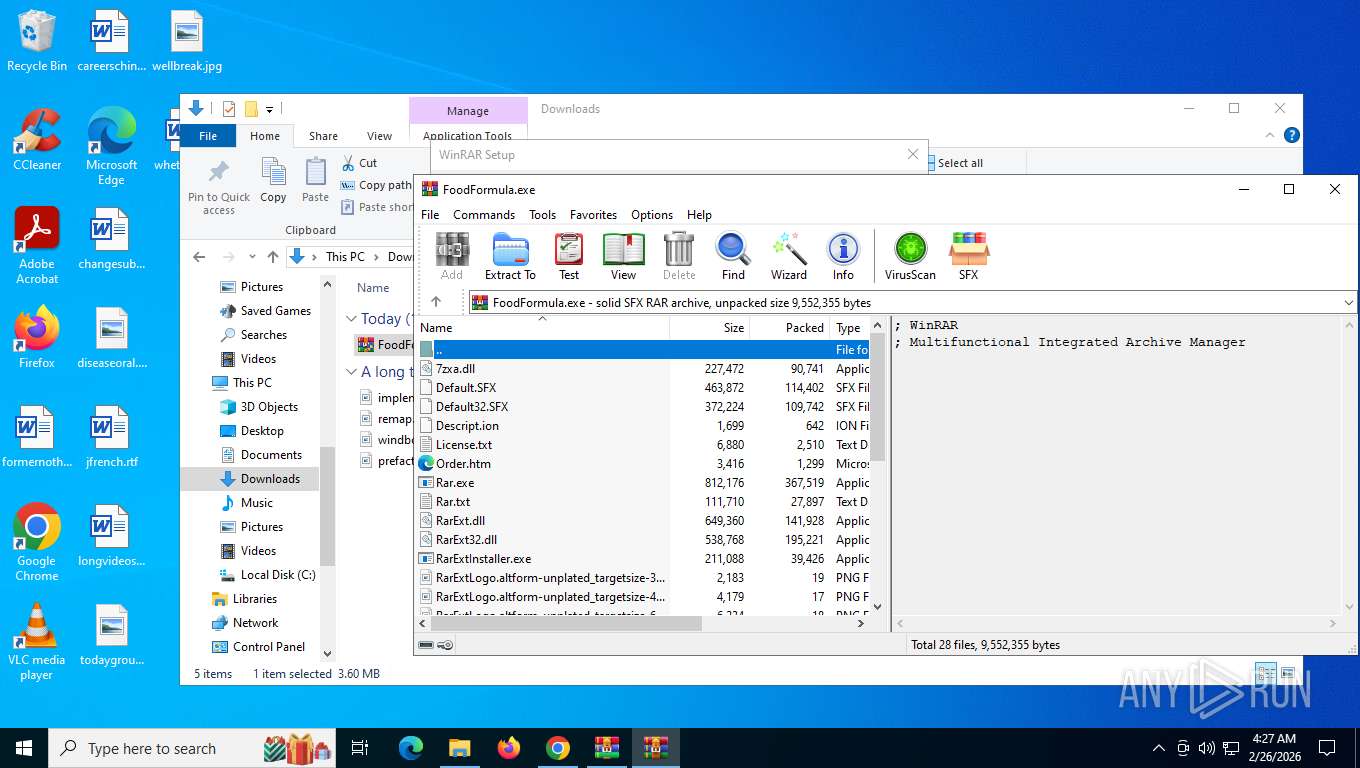Open the Explorer recent locations dropdown

click(x=251, y=257)
